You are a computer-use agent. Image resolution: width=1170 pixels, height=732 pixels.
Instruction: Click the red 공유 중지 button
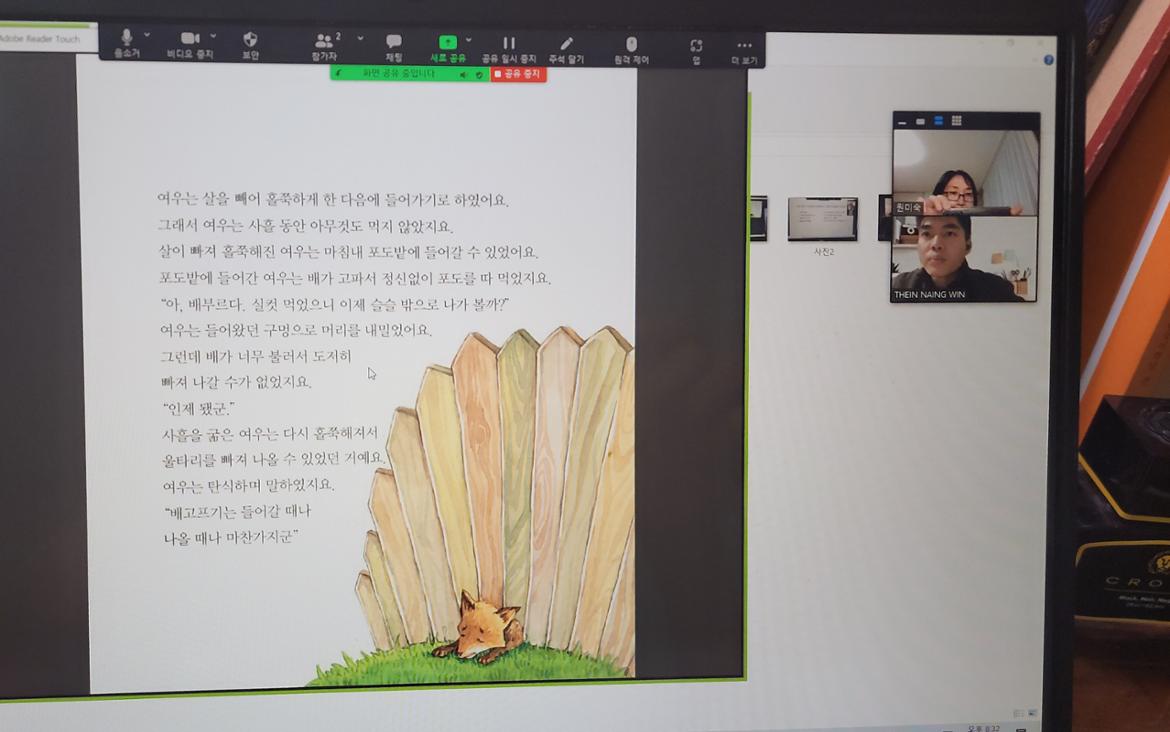point(518,74)
